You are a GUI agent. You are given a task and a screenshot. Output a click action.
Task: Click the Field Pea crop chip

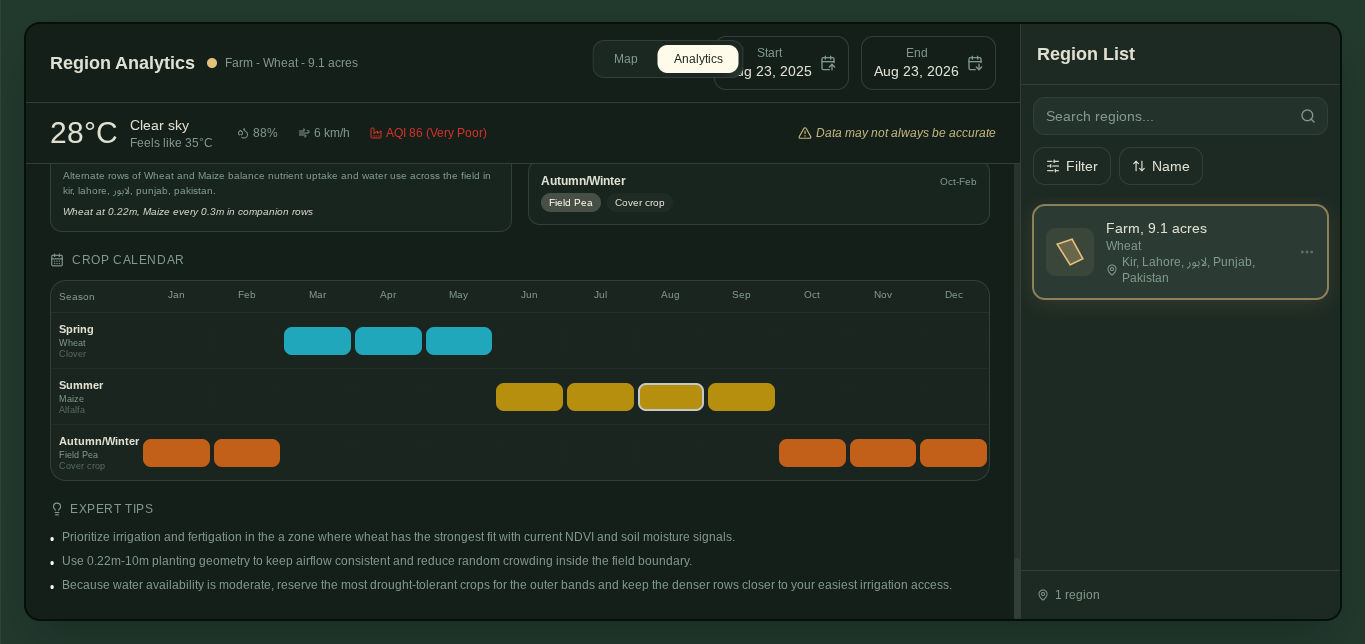(571, 203)
